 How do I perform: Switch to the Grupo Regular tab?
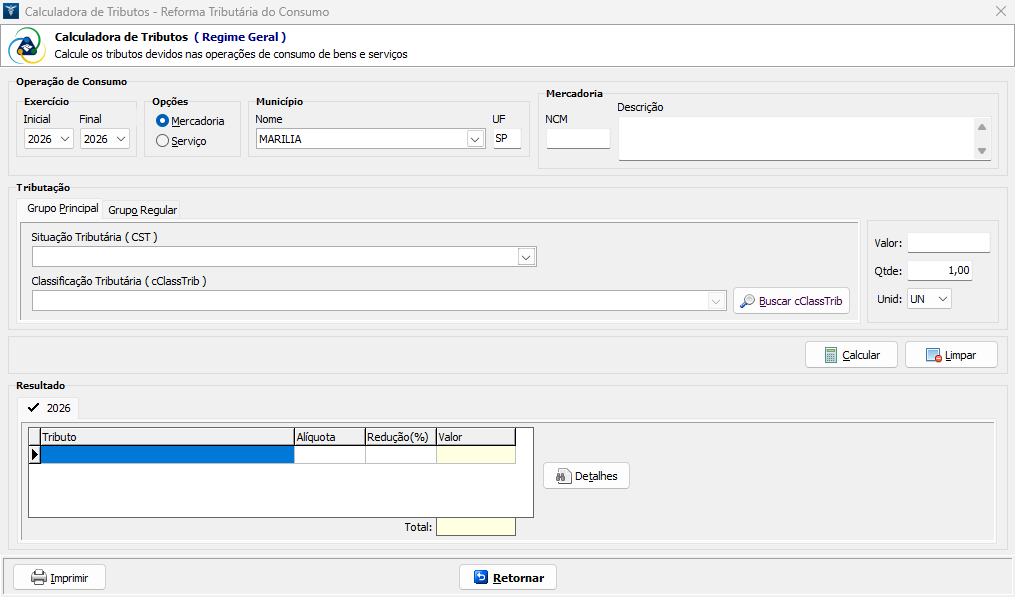coord(143,210)
